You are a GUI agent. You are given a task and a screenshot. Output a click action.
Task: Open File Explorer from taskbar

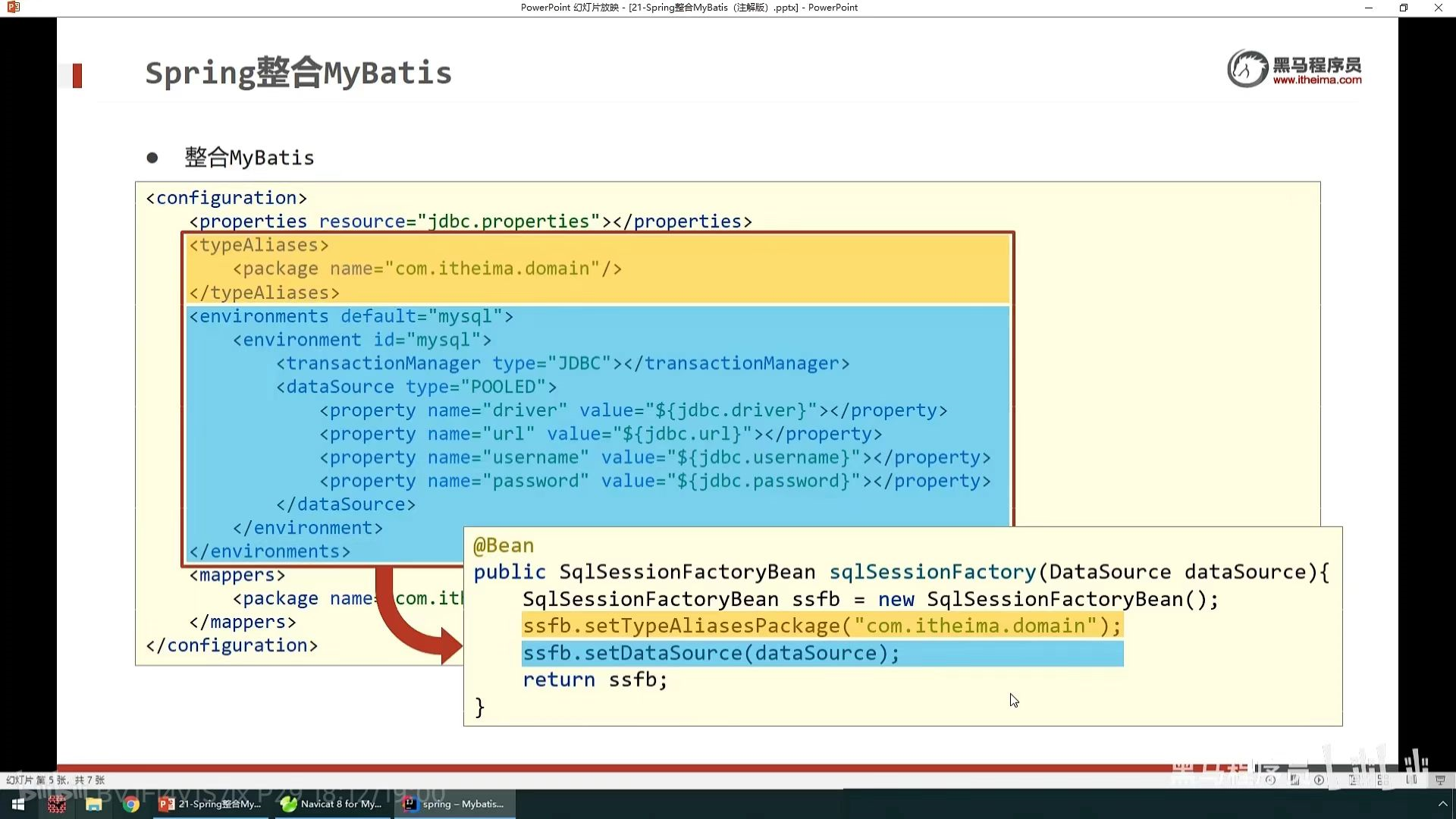(x=94, y=804)
